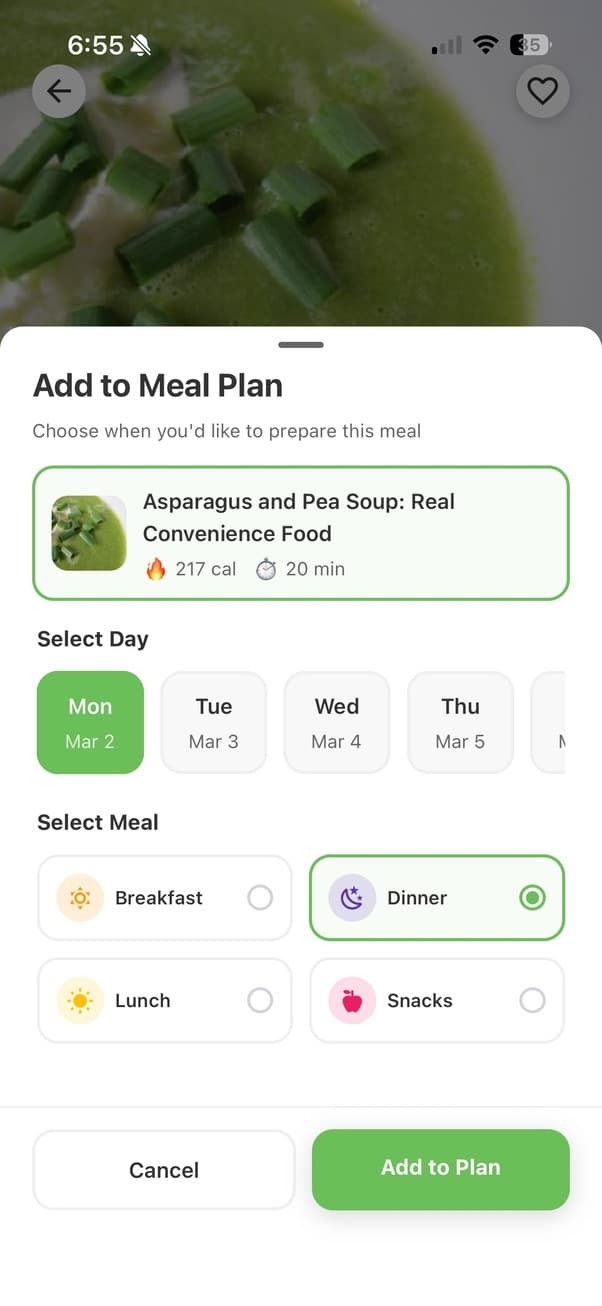Select Thu Mar 5 as the day
The height and width of the screenshot is (1306, 602).
(460, 722)
